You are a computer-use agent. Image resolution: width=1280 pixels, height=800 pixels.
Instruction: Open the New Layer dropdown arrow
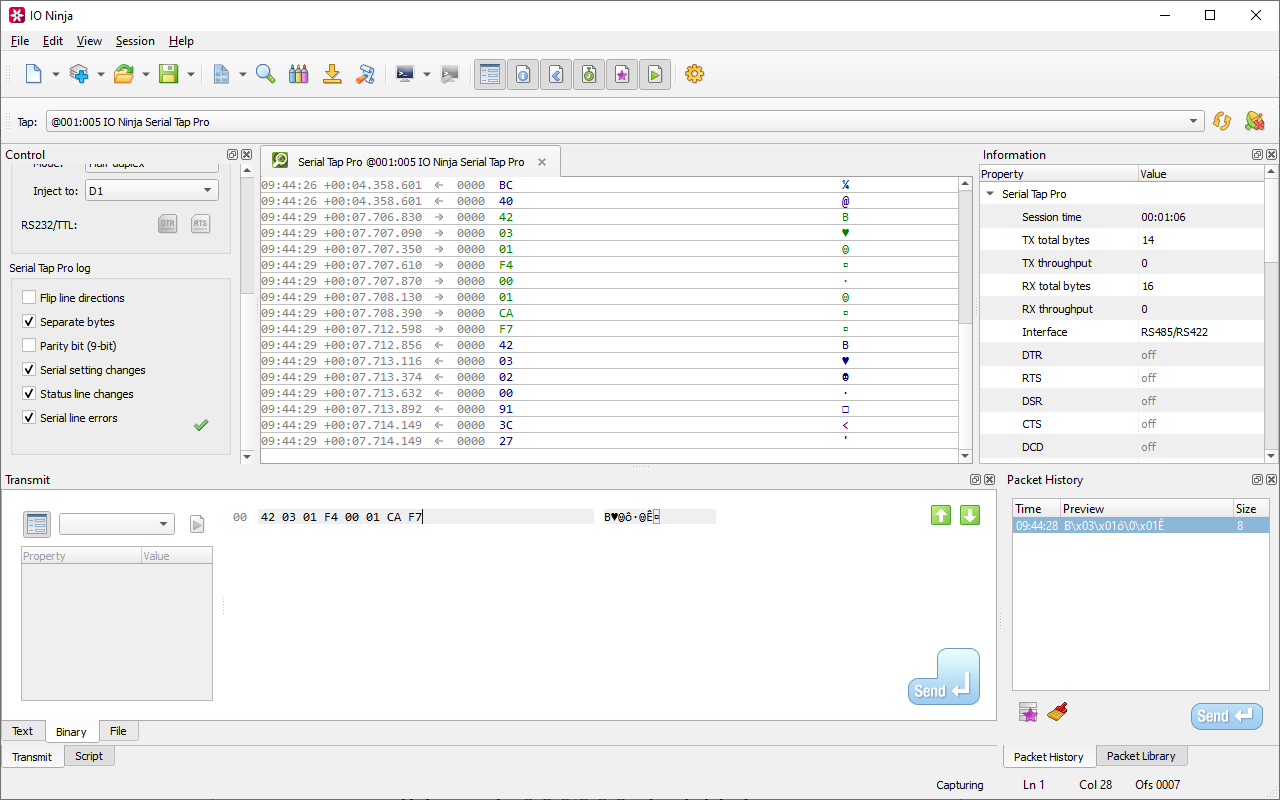point(100,74)
